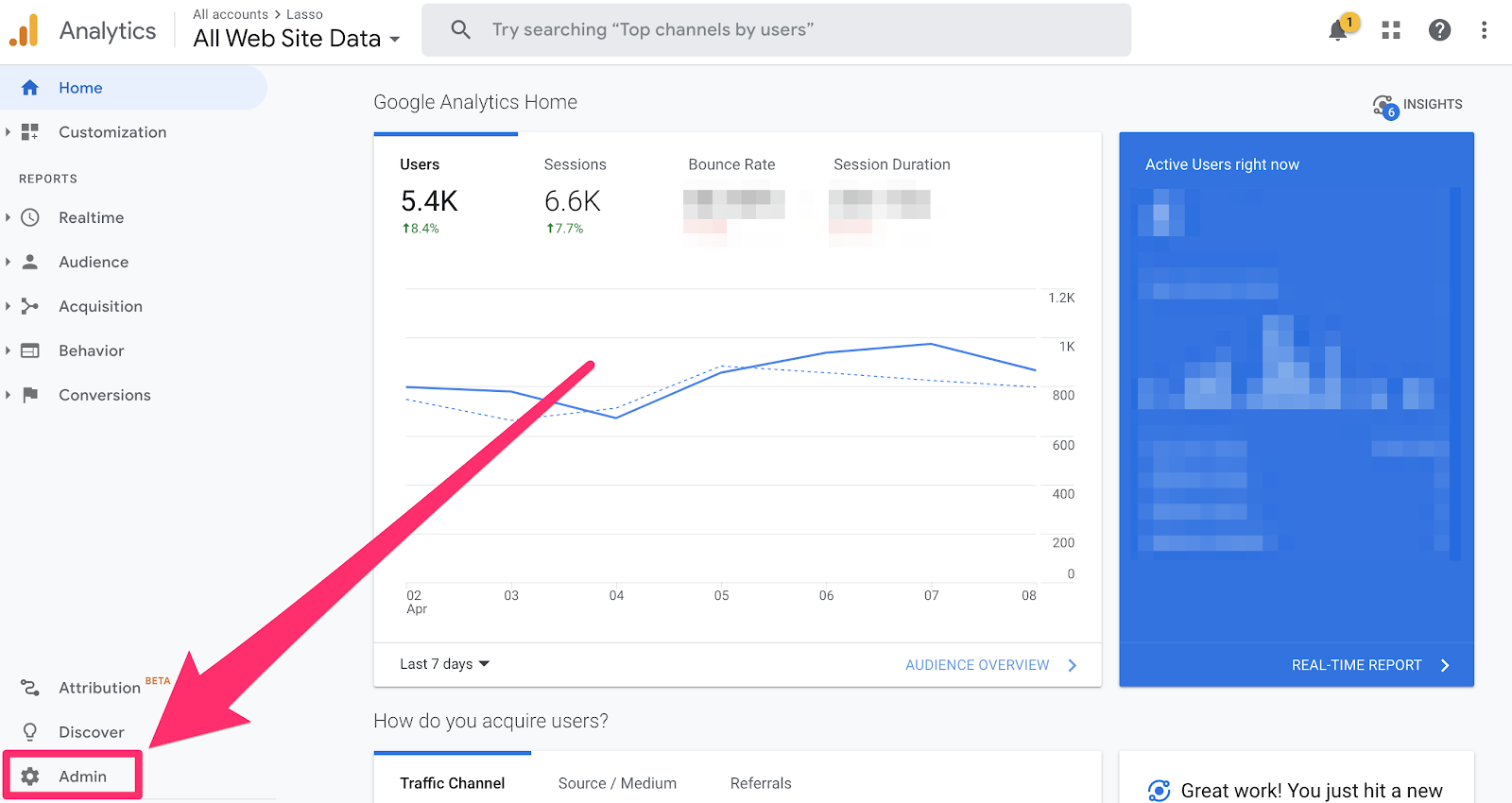Screen dimensions: 1512x803
Task: Click the Active Users right now card
Action: (1297, 409)
